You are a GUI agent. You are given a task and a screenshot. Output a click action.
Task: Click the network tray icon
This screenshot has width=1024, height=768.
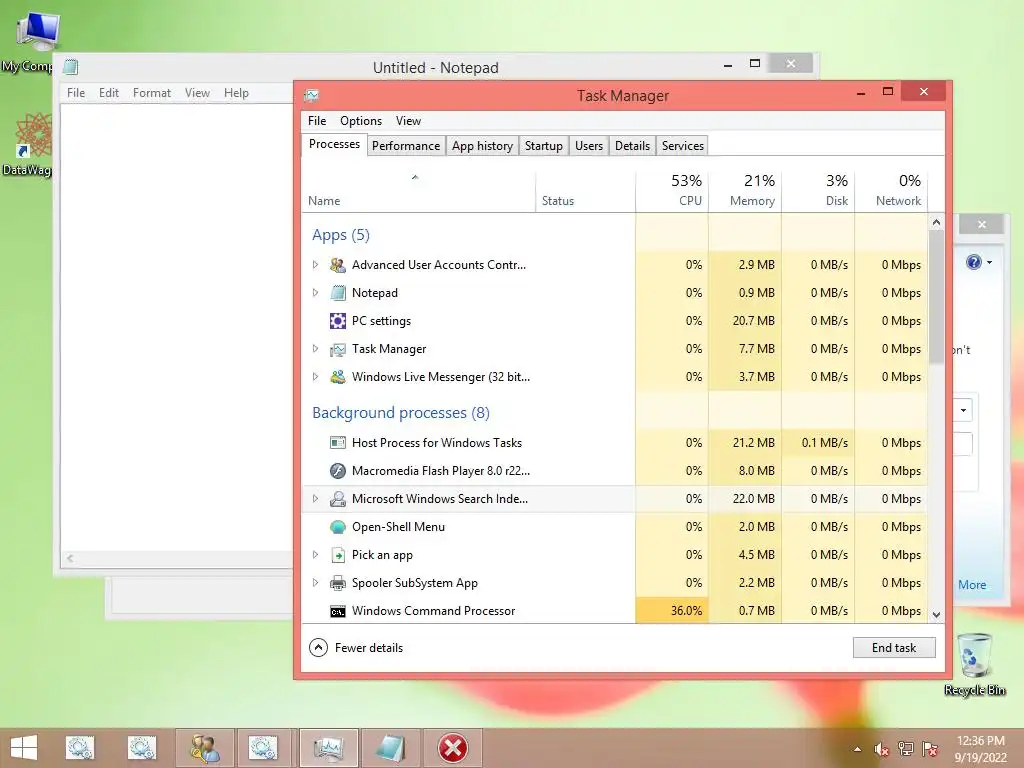tap(906, 749)
